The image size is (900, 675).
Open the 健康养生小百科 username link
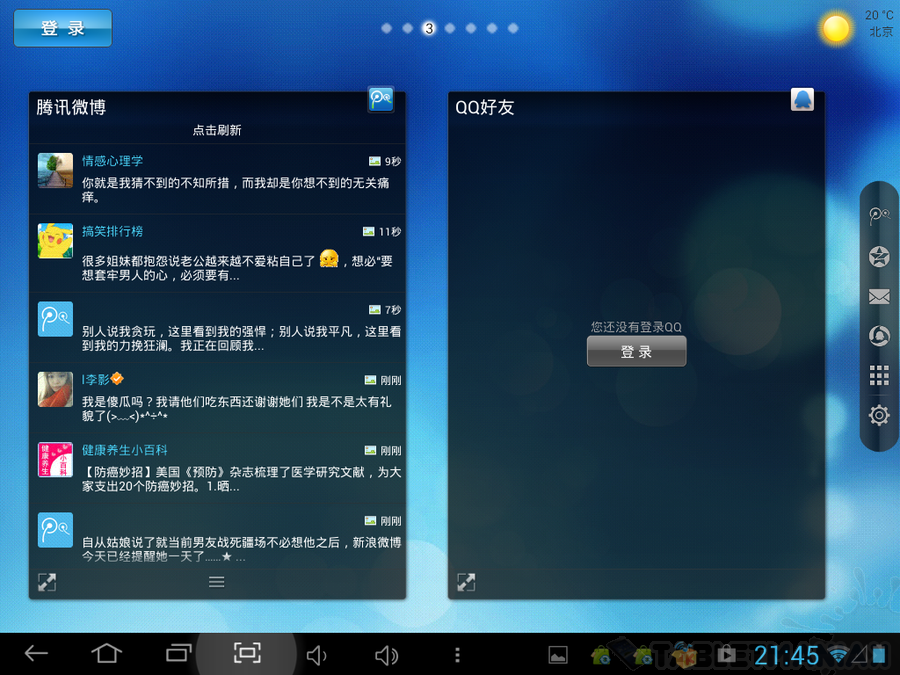pos(125,450)
